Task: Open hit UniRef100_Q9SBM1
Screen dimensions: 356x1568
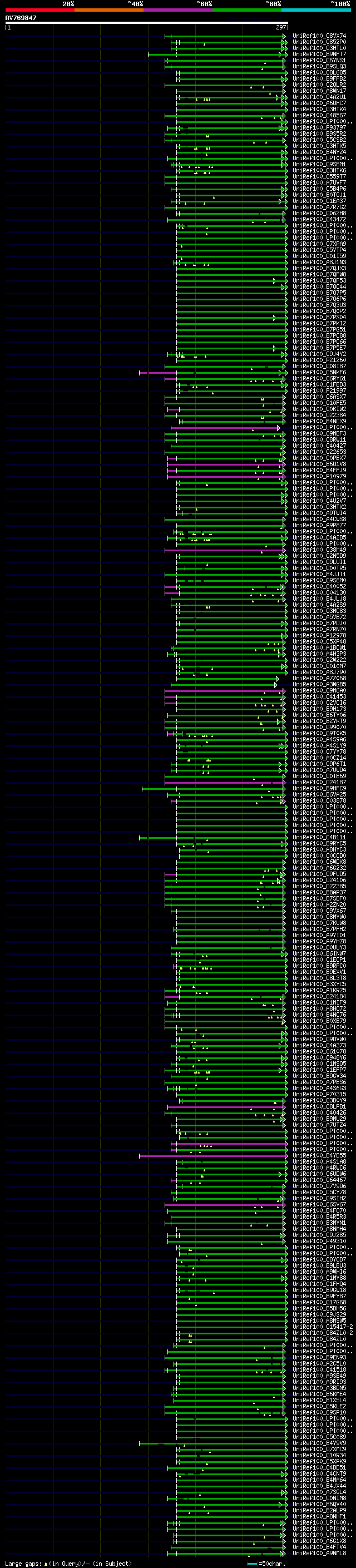Action: coord(319,165)
